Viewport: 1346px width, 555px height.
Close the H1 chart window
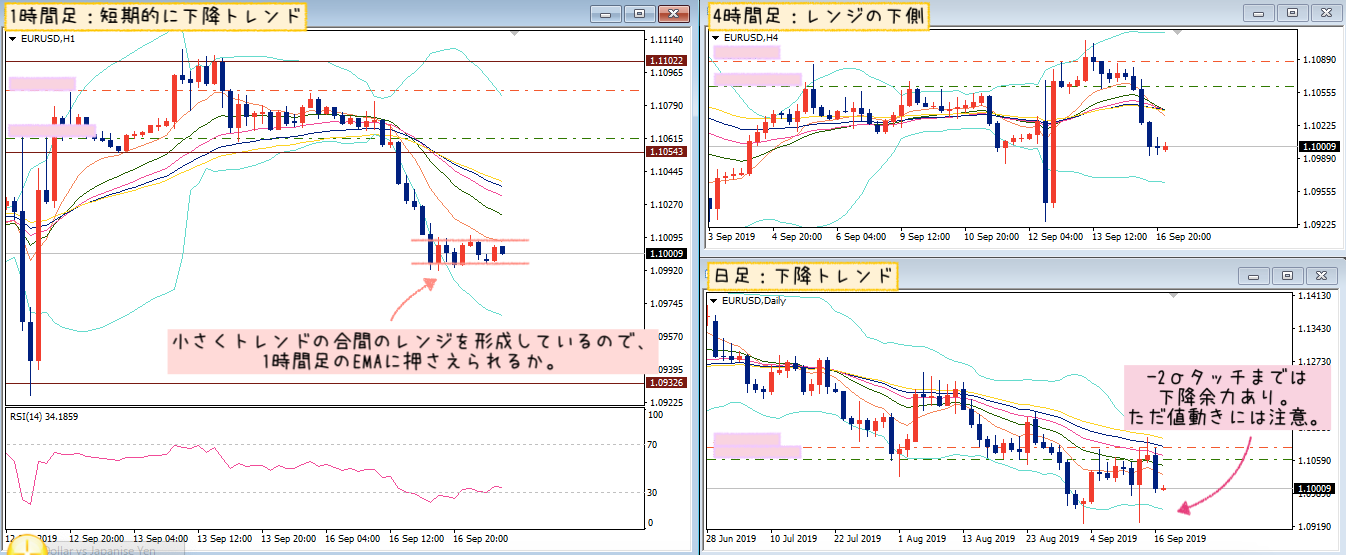674,14
